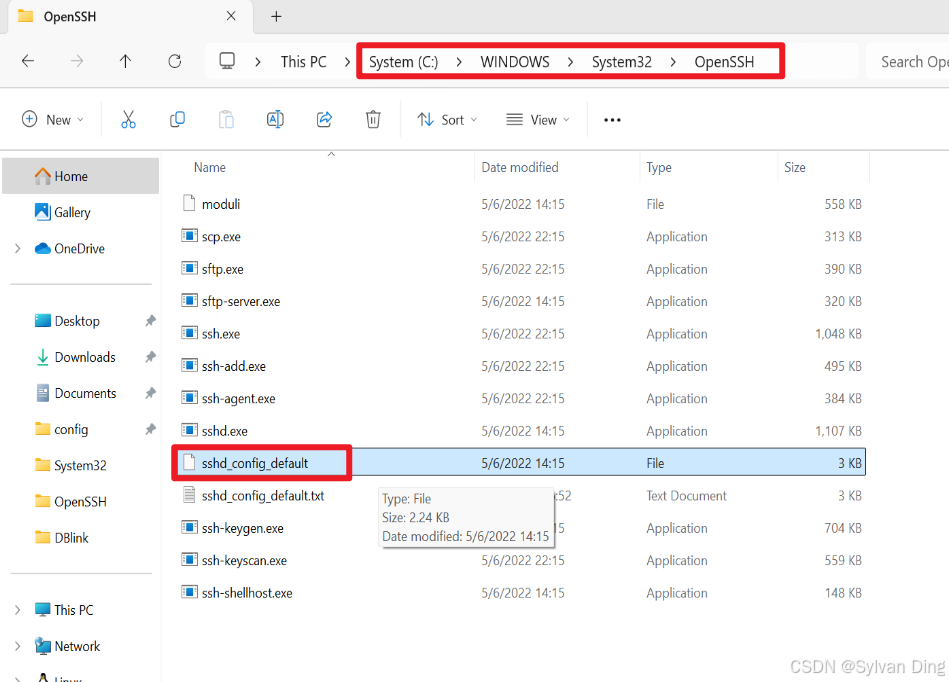949x682 pixels.
Task: Click chevron after System (C:) in path
Action: 459,62
